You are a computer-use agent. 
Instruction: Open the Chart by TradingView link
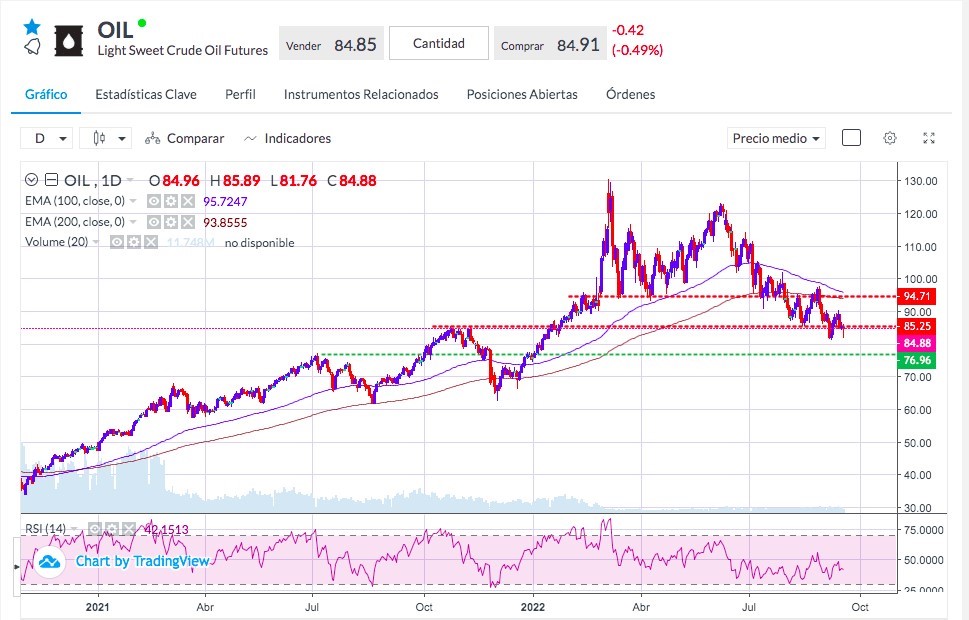142,561
